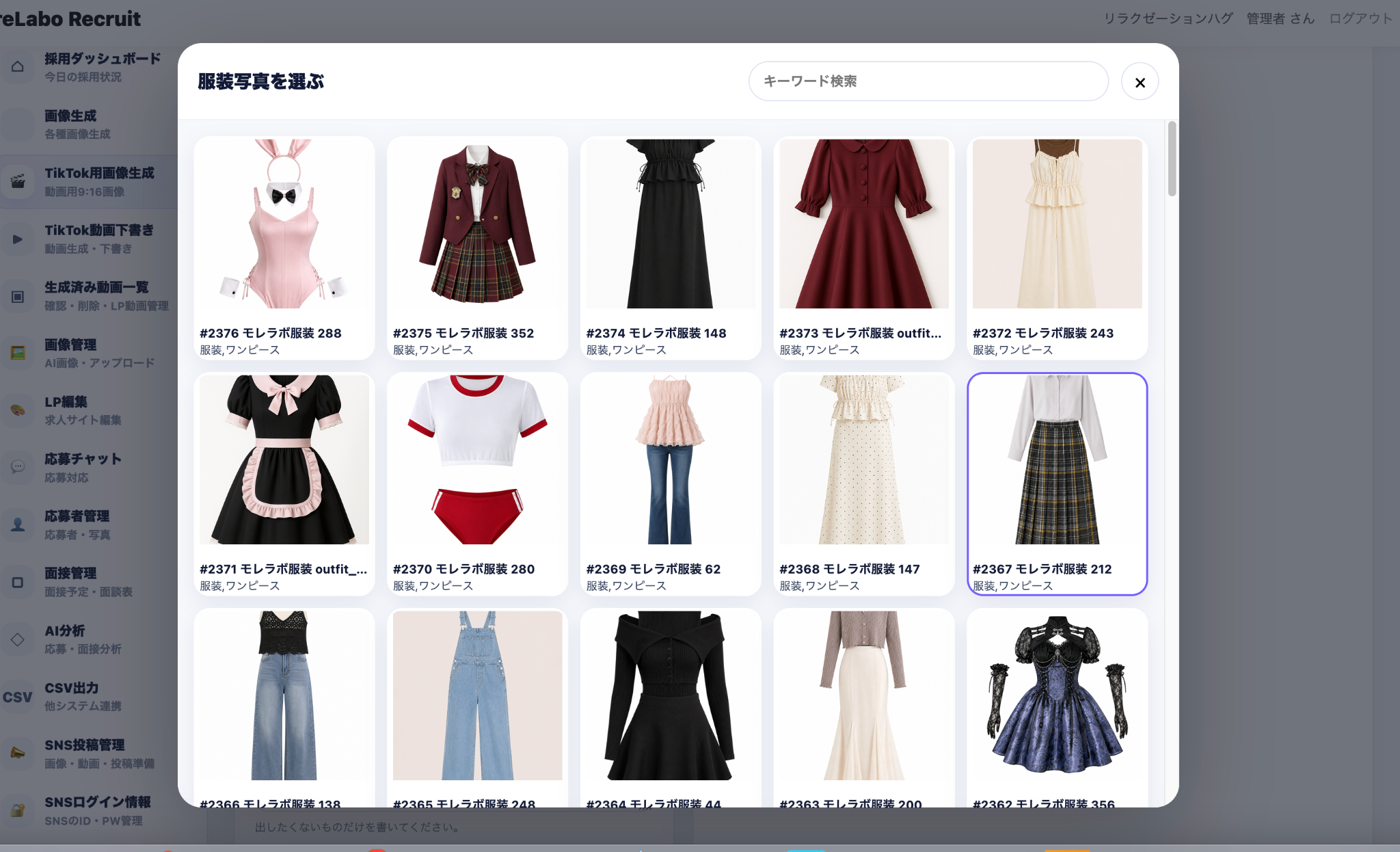This screenshot has height=852, width=1400.
Task: Open 面接管理 sidebar entry
Action: tap(89, 582)
